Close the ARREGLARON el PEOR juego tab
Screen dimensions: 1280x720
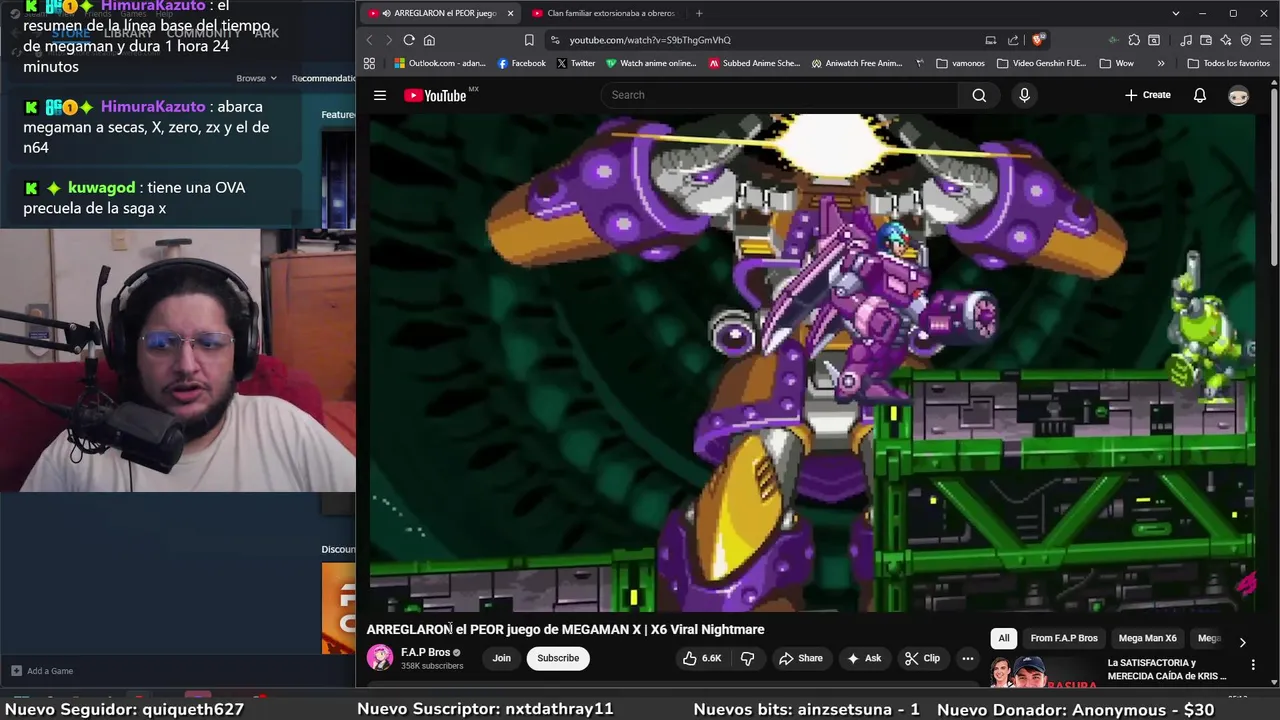coord(510,13)
